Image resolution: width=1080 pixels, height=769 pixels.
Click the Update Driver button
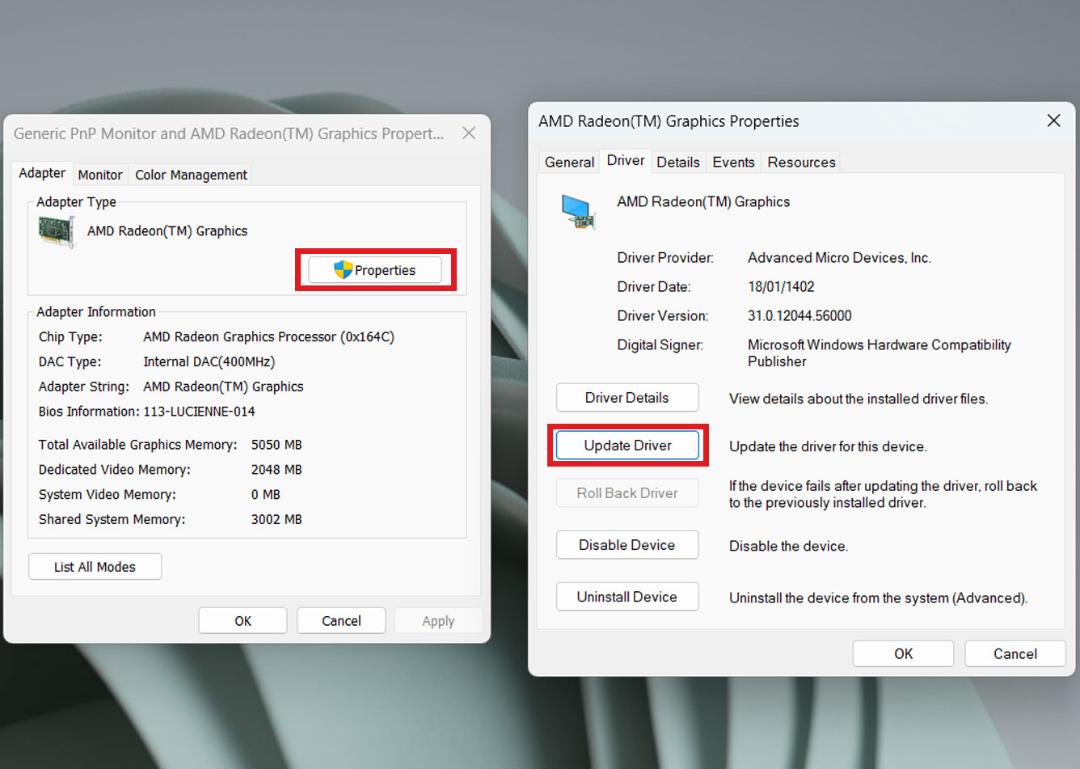point(627,445)
